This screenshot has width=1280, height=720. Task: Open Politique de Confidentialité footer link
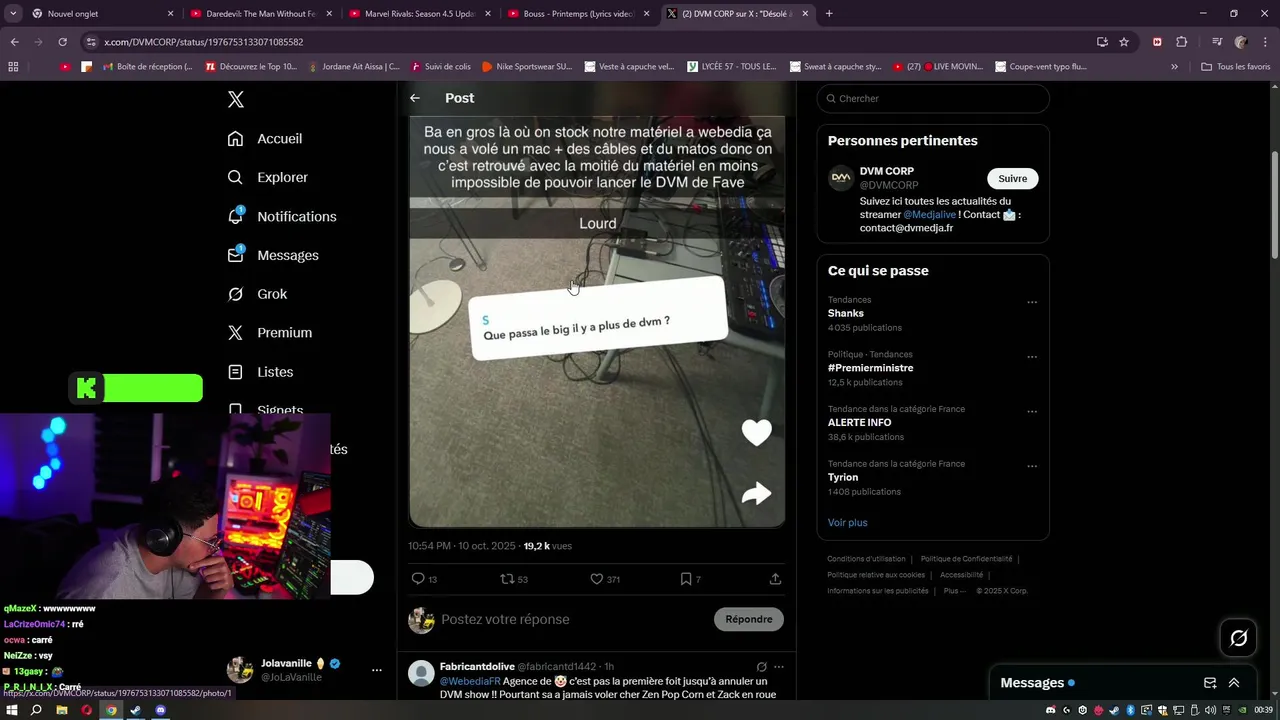(966, 559)
